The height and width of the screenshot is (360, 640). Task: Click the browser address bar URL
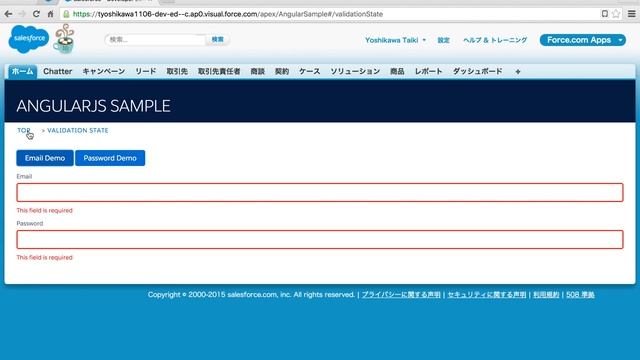(x=228, y=14)
